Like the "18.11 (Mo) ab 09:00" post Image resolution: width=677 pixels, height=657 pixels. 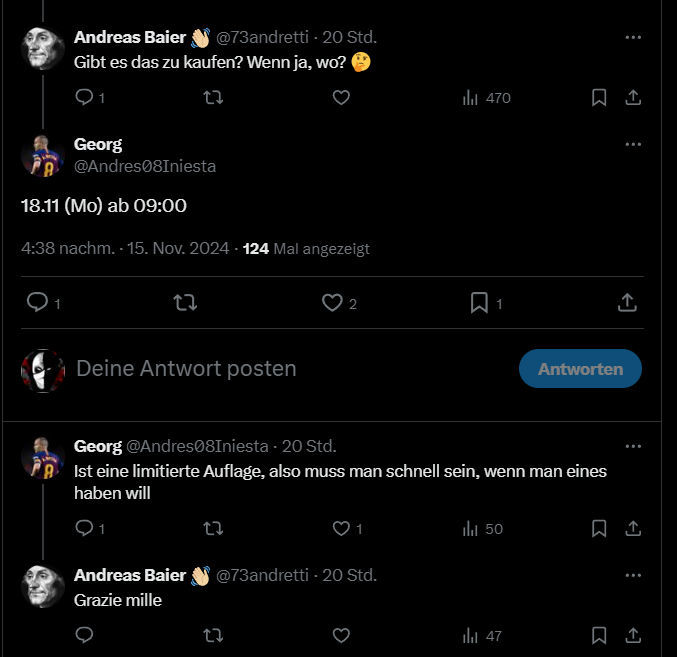point(333,302)
